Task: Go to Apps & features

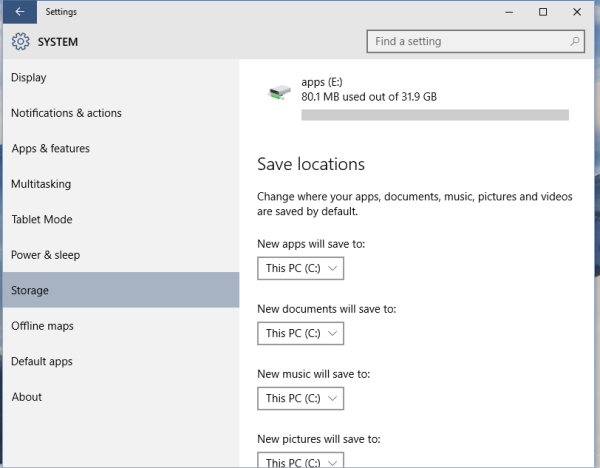Action: (x=121, y=148)
